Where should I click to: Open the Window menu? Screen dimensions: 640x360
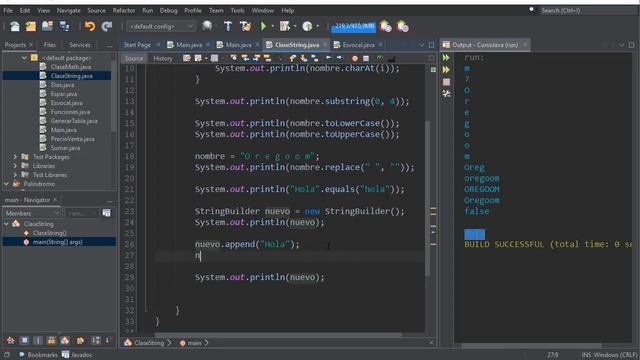tap(262, 11)
